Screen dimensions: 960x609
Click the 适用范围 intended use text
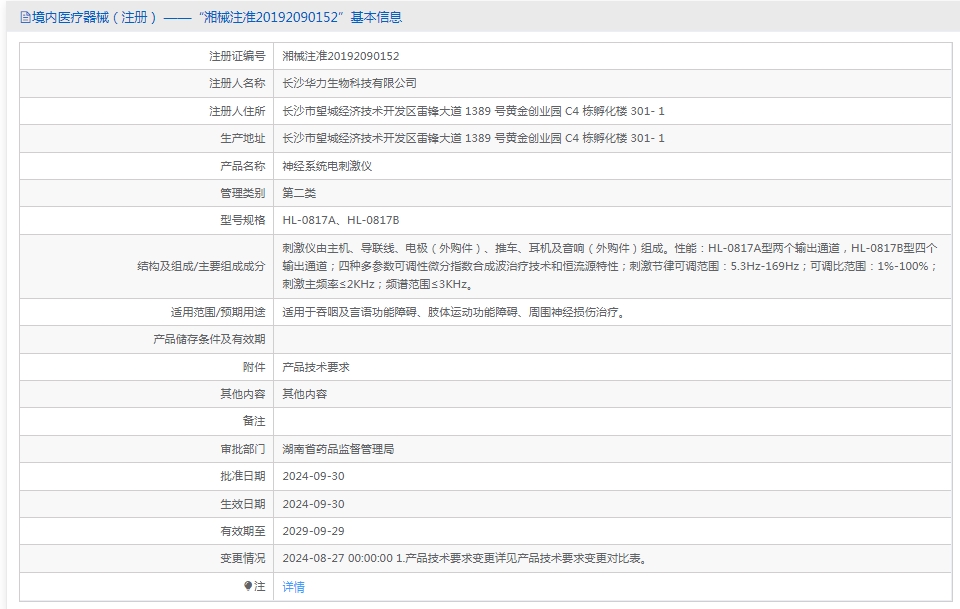pyautogui.click(x=454, y=312)
